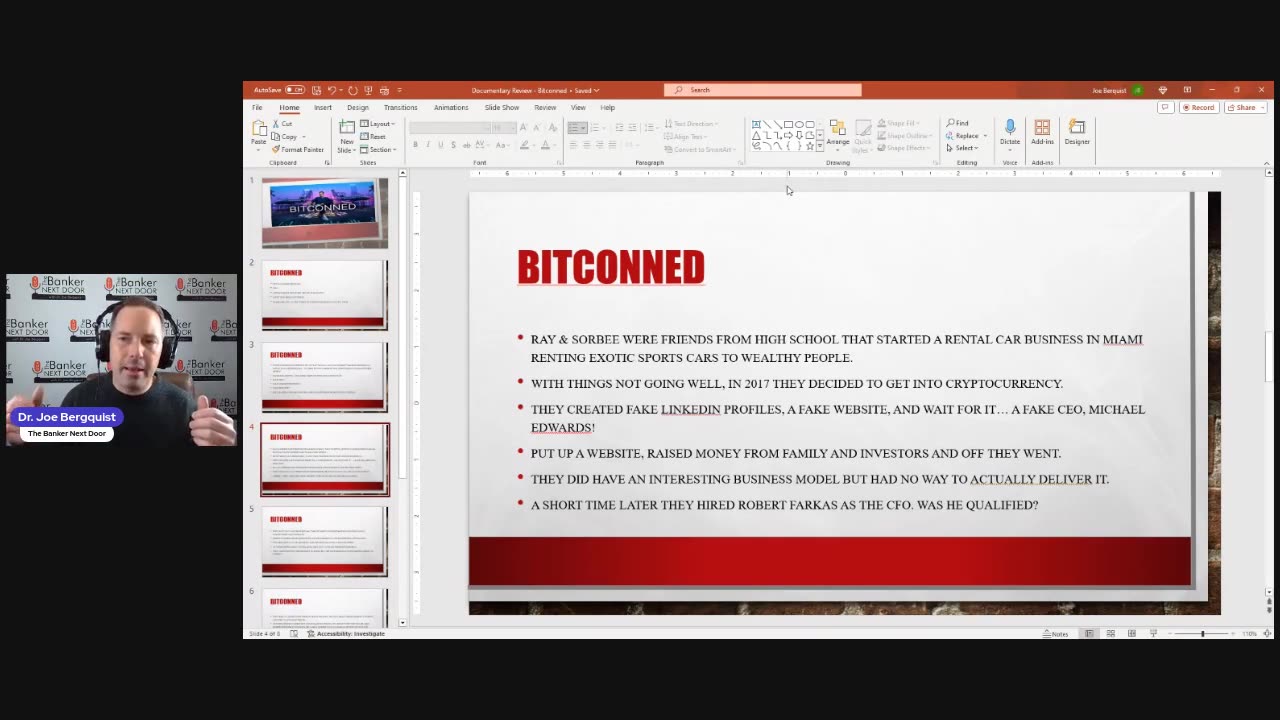Toggle strikethrough formatting
The image size is (1280, 720).
click(452, 145)
